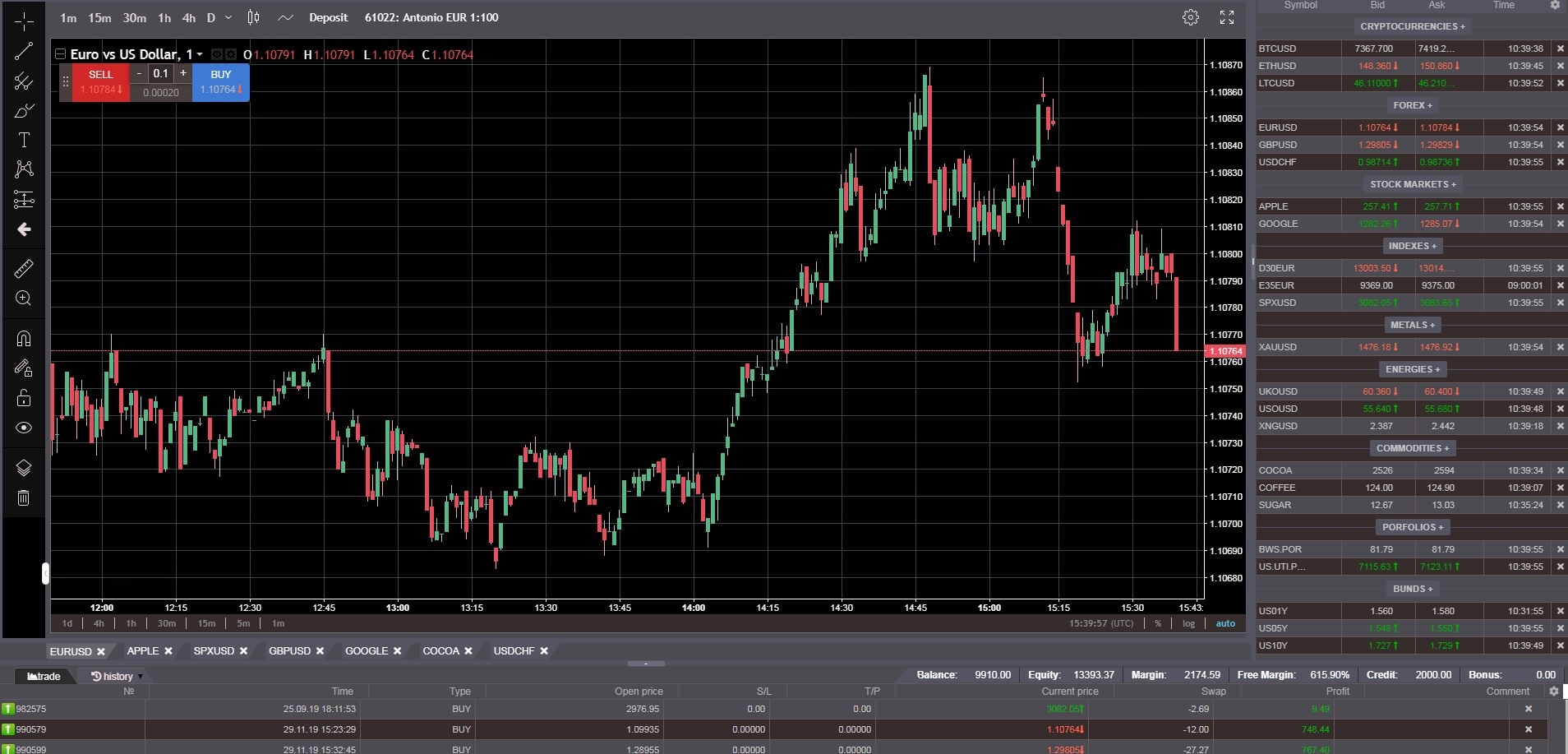
Task: Select the trend line drawing tool
Action: [24, 51]
